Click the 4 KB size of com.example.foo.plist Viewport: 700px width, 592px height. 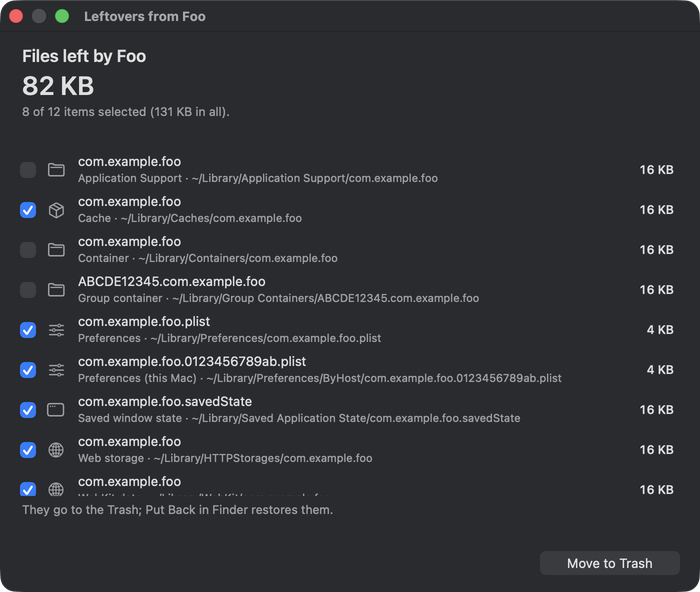tap(660, 330)
